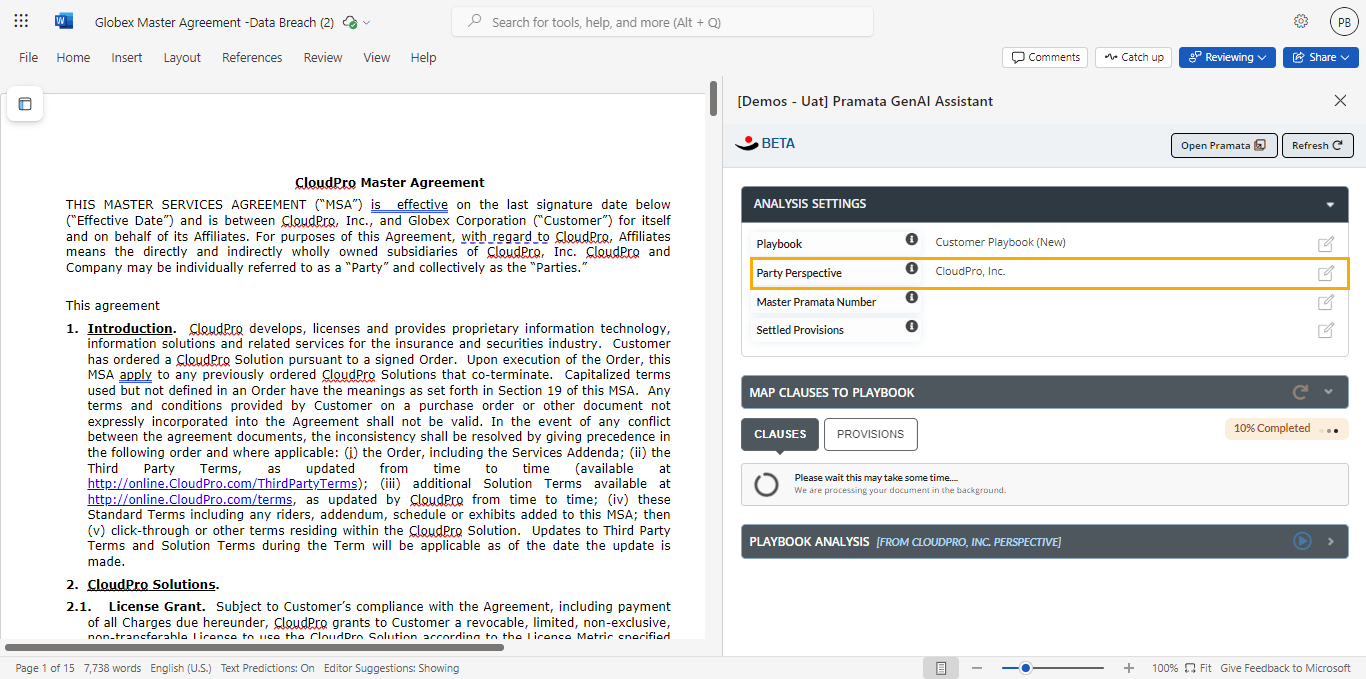
Task: Open the online.CloudPro.com/terms link
Action: point(190,499)
